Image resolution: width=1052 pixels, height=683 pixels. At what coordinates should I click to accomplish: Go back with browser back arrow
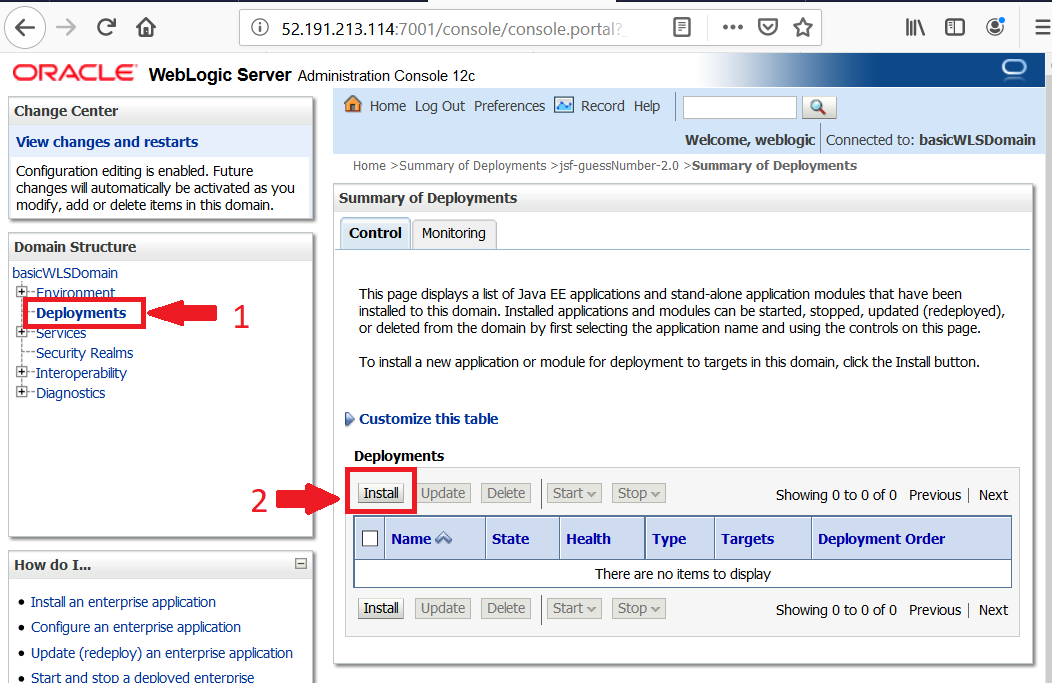(25, 28)
